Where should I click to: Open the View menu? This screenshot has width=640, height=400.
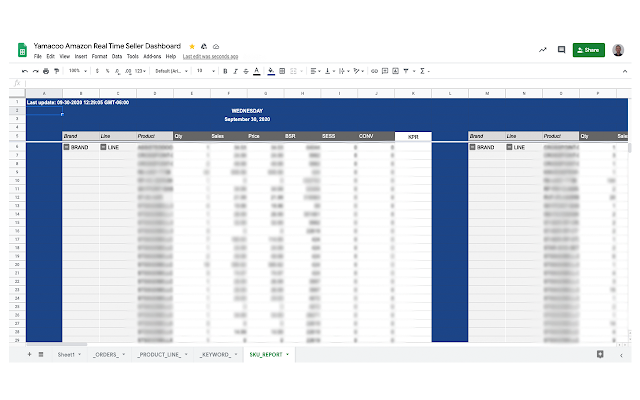(x=64, y=56)
